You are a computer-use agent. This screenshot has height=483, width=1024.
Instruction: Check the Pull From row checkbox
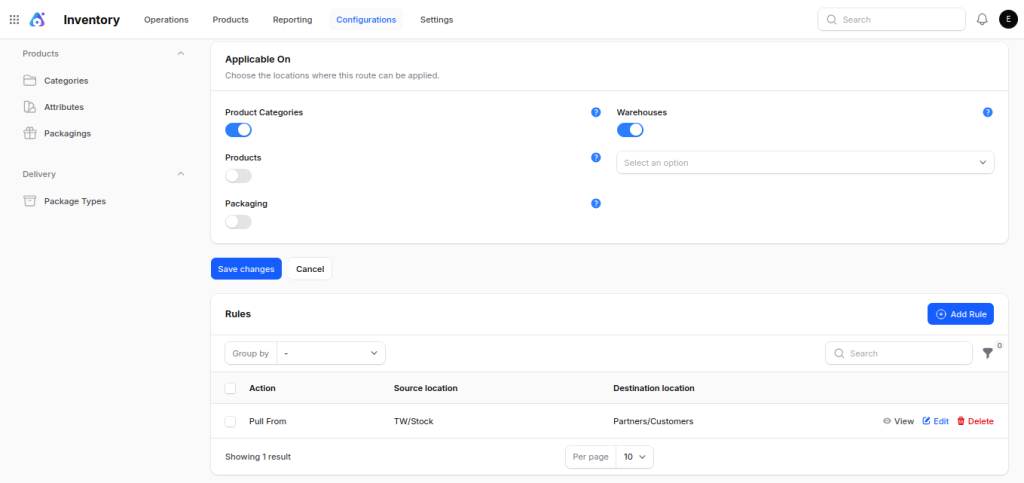(230, 422)
